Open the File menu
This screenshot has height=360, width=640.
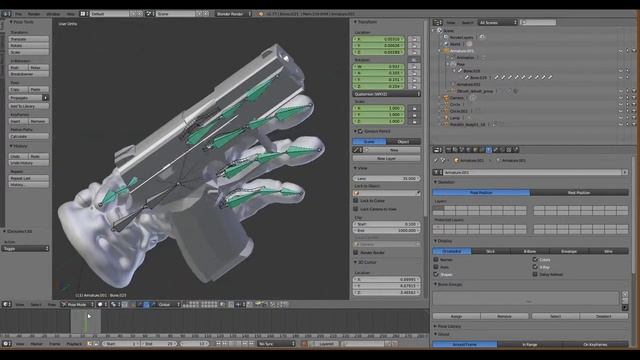point(18,14)
